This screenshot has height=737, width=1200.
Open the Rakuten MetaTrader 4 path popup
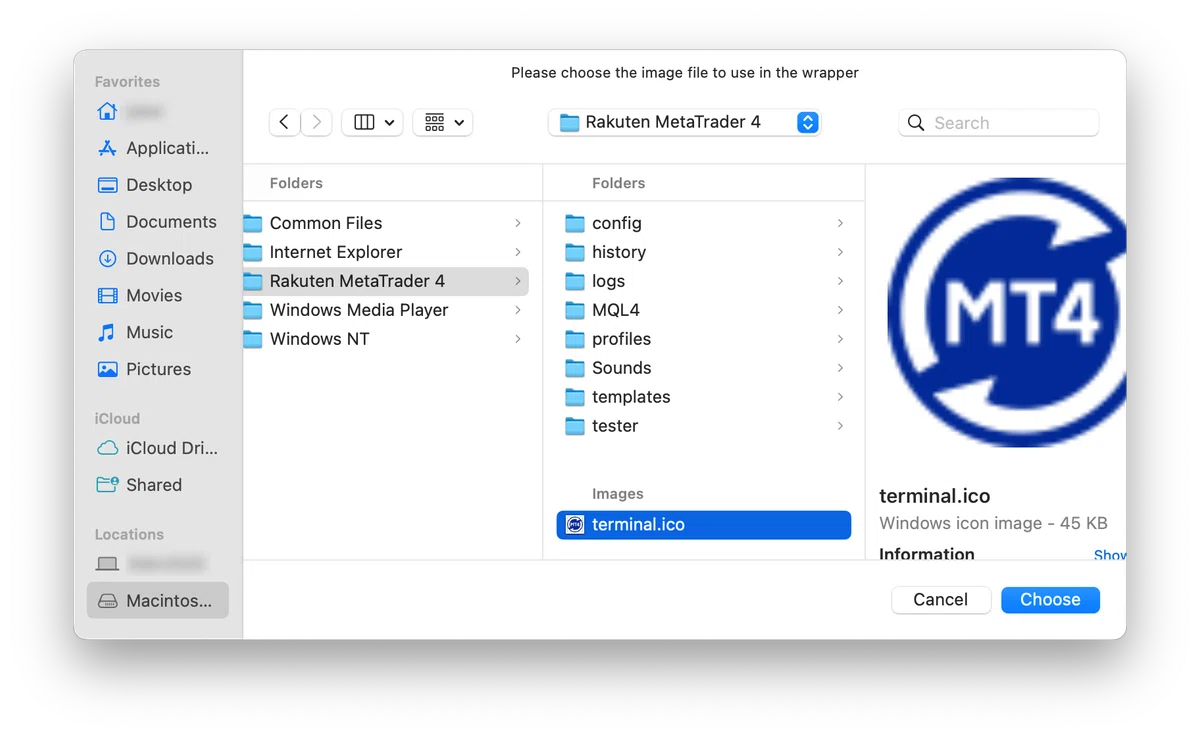pyautogui.click(x=684, y=122)
